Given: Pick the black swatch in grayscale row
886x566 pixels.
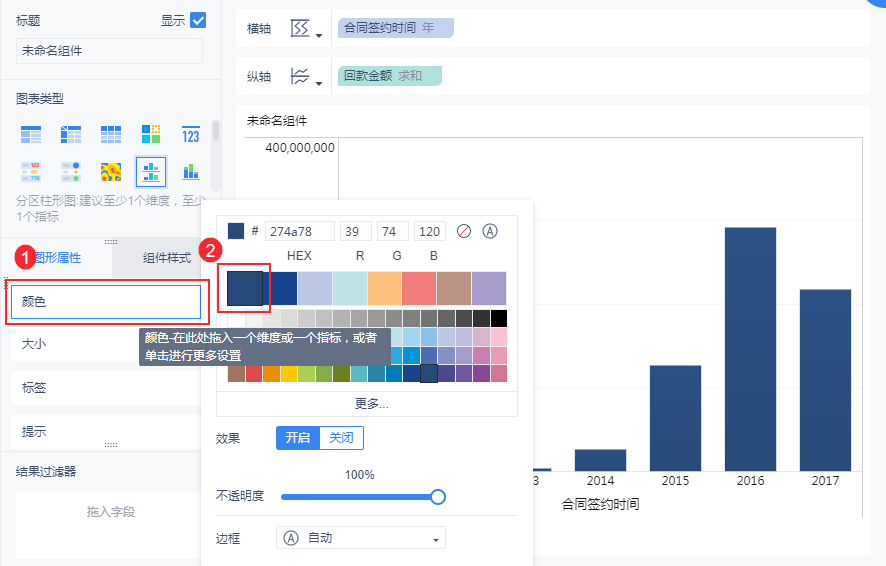Looking at the screenshot, I should (x=498, y=319).
